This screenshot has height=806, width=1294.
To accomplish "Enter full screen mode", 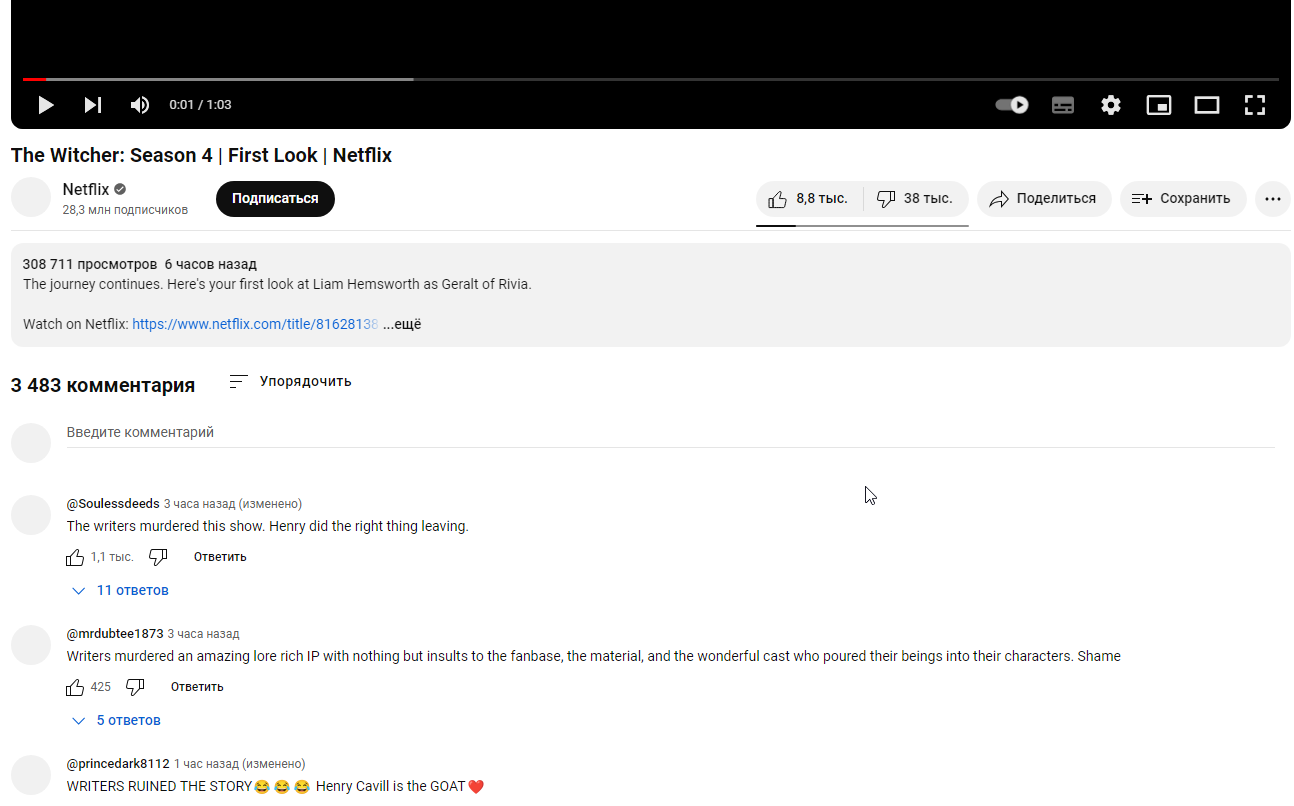I will click(x=1255, y=105).
